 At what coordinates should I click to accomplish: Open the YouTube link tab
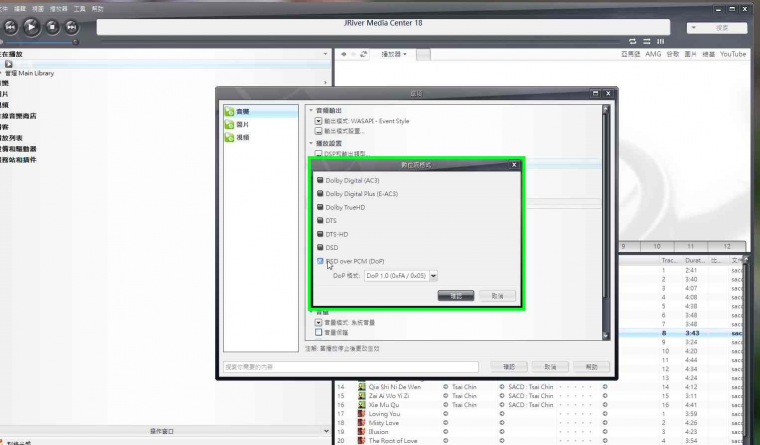click(x=733, y=54)
